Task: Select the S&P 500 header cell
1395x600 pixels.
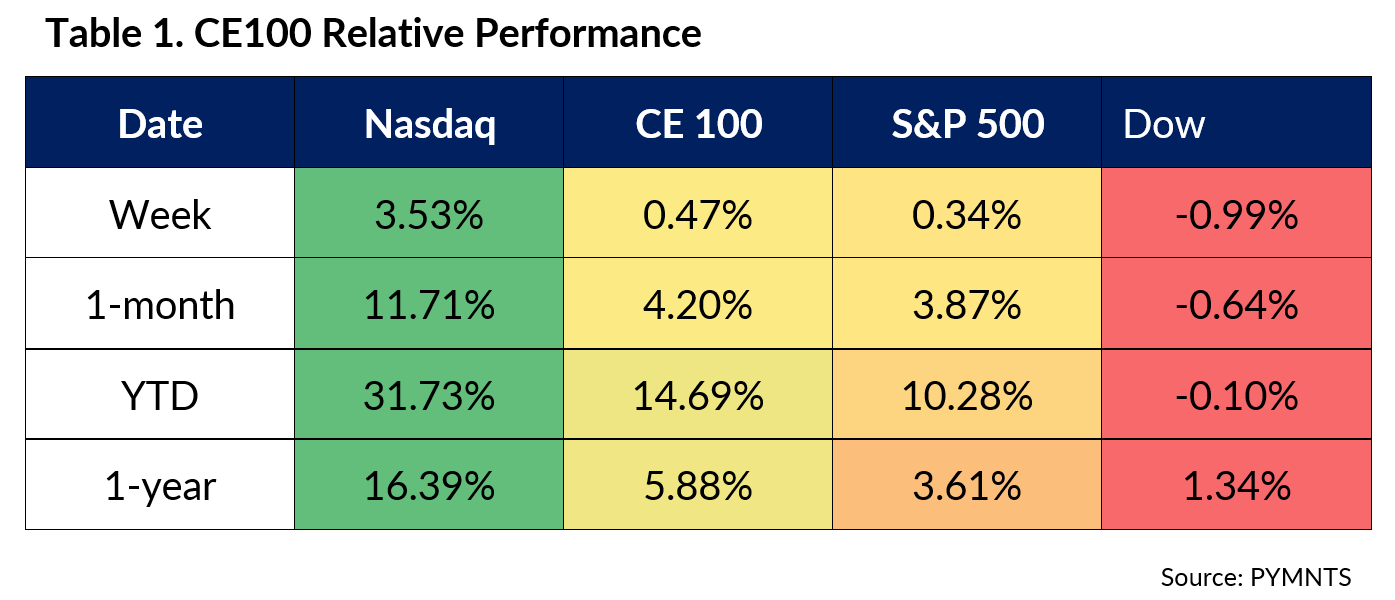Action: pos(967,124)
